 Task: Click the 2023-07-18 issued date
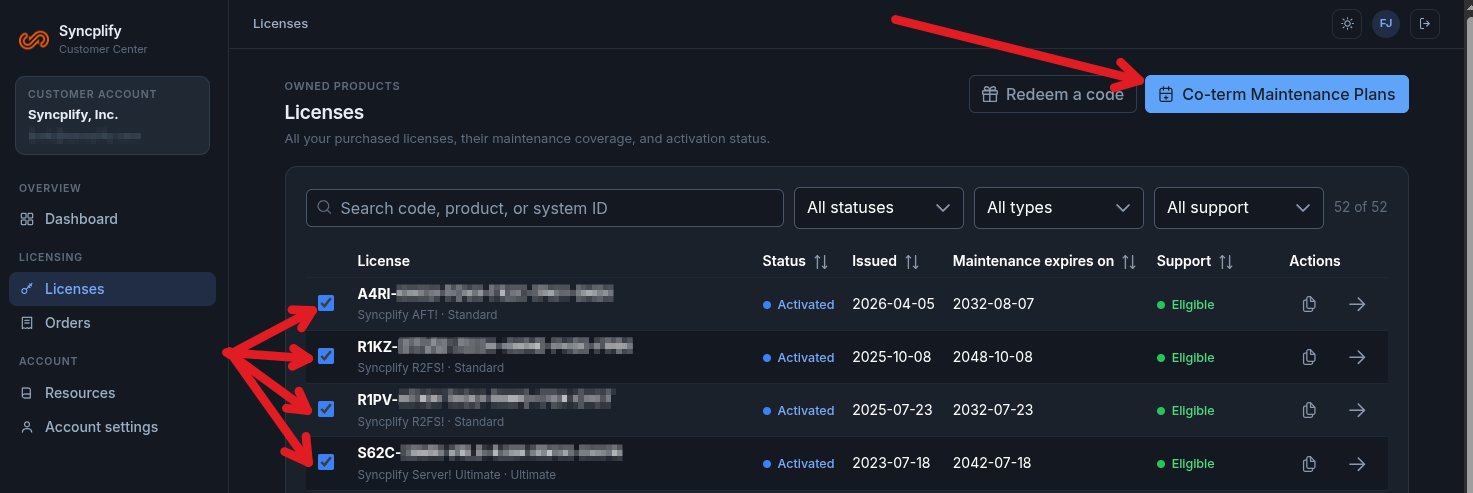tap(893, 463)
